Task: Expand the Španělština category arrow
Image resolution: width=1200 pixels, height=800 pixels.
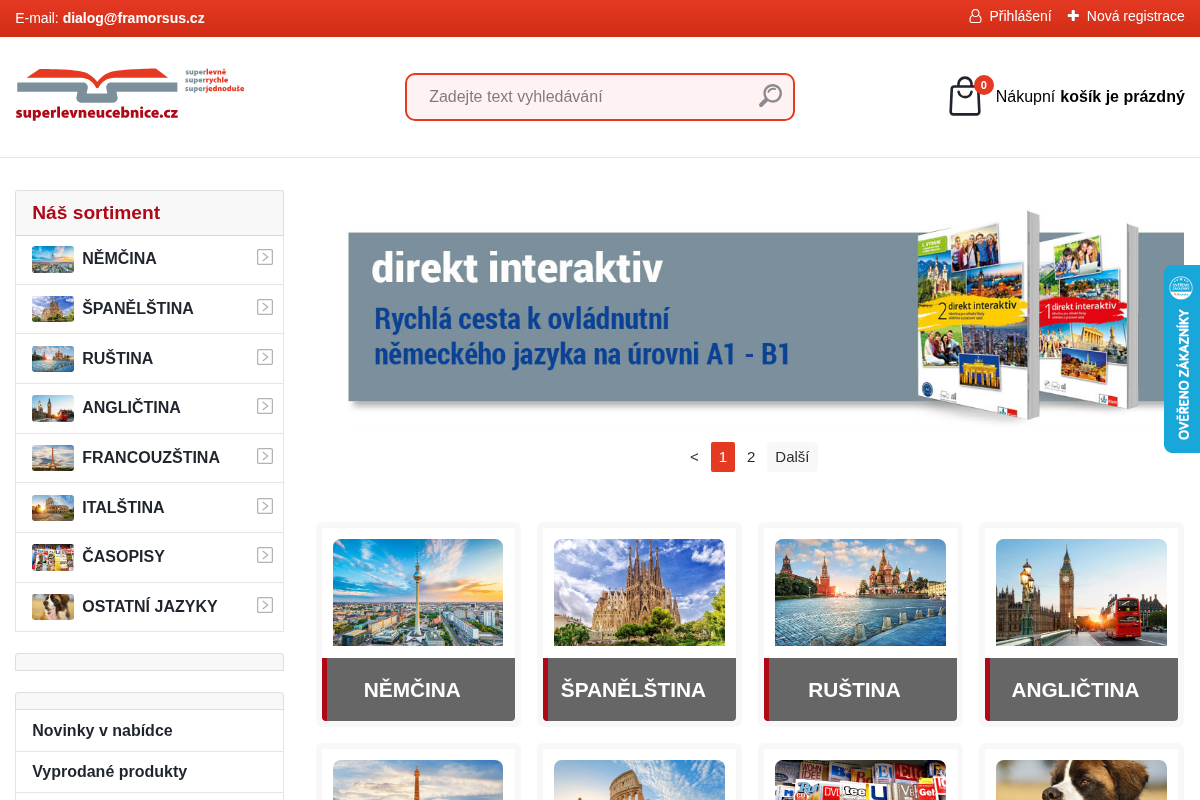Action: 265,307
